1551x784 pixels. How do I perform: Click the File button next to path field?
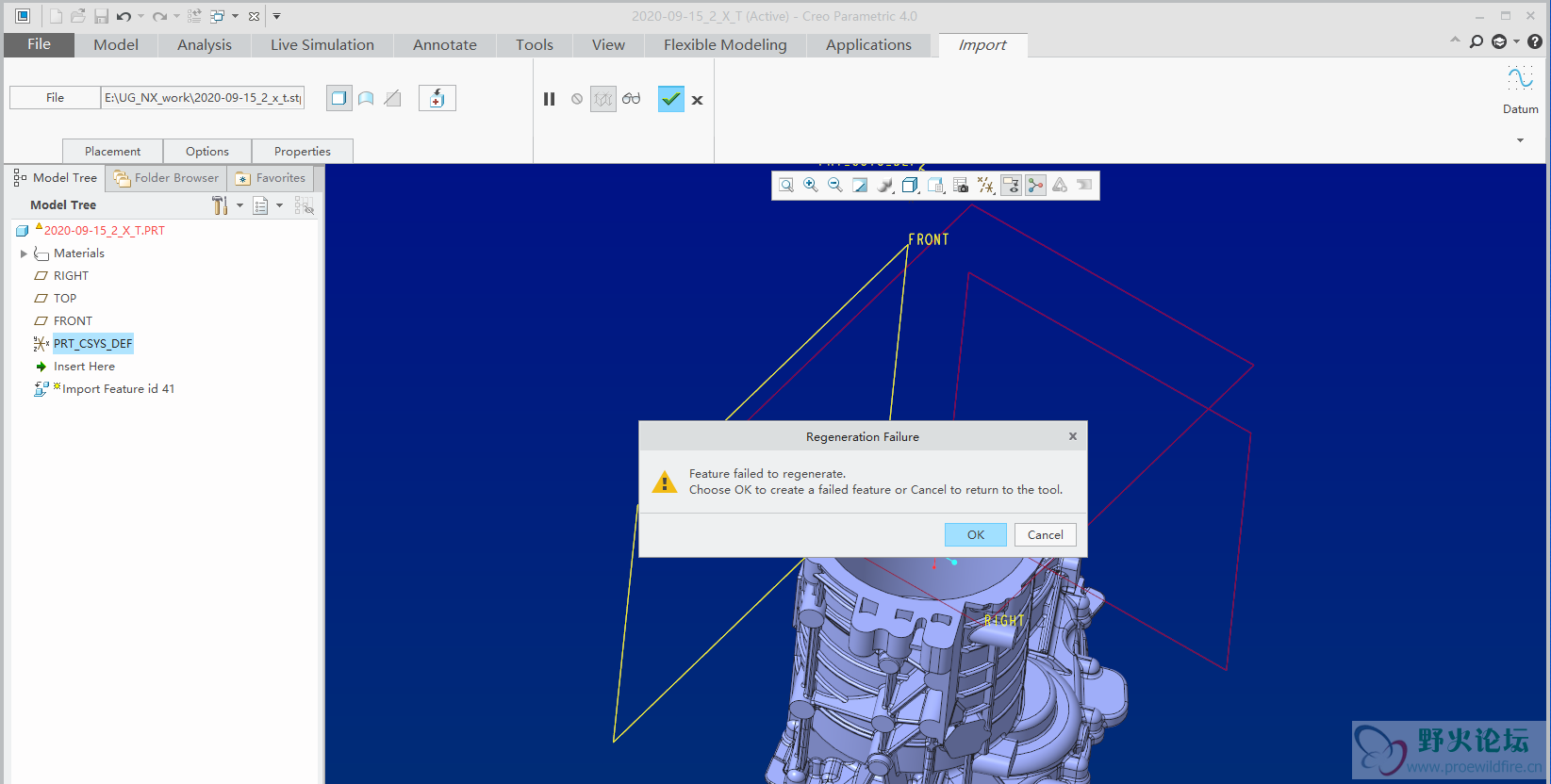click(x=55, y=98)
